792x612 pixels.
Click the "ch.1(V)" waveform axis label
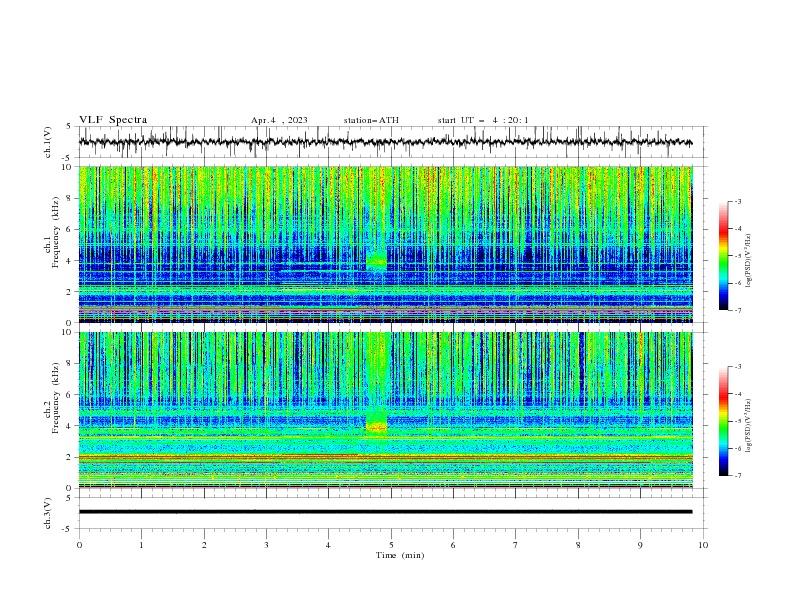(x=48, y=142)
